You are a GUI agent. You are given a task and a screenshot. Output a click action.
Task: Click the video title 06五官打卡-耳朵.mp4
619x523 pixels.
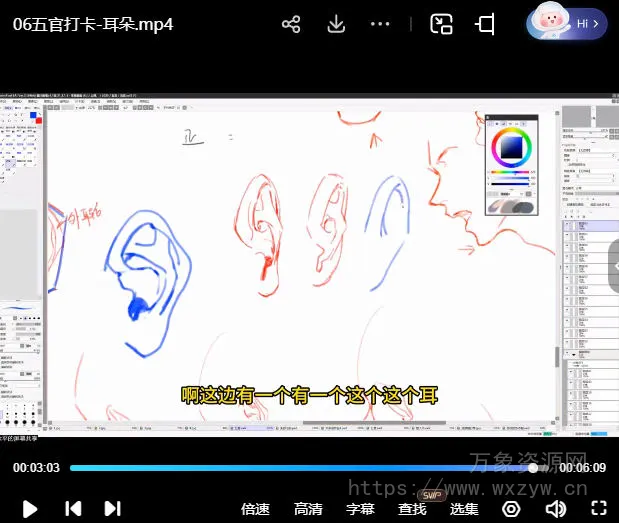pos(93,24)
